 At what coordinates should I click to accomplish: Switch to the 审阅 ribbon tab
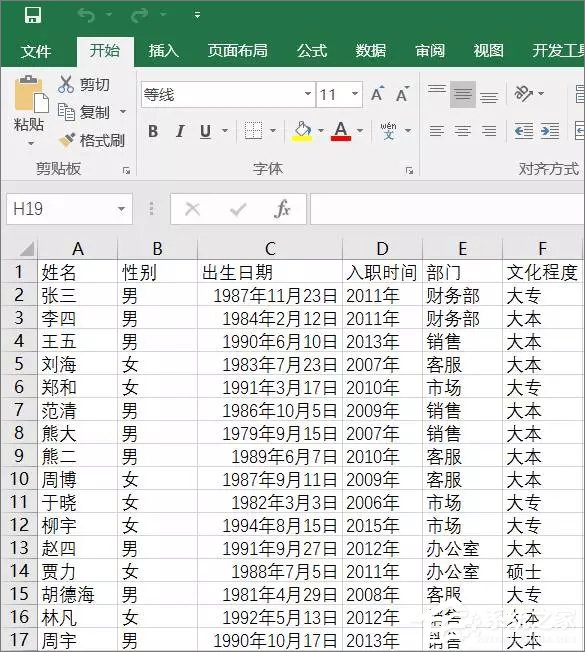click(x=430, y=51)
